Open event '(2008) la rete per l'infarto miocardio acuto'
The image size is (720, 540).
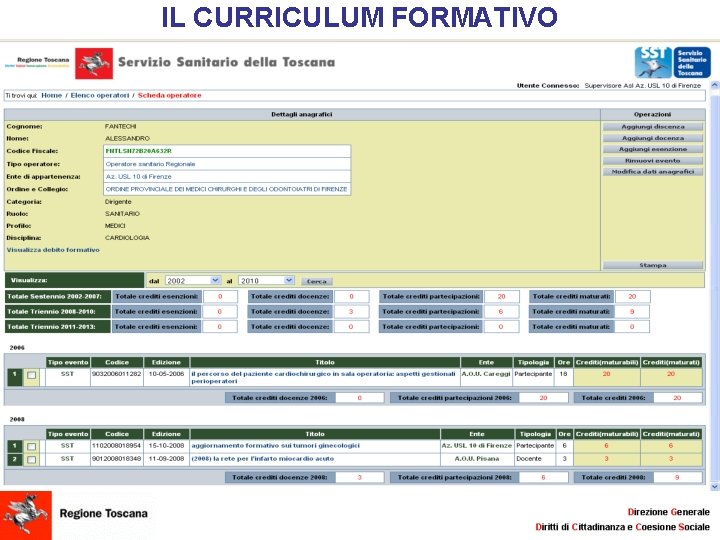263,459
